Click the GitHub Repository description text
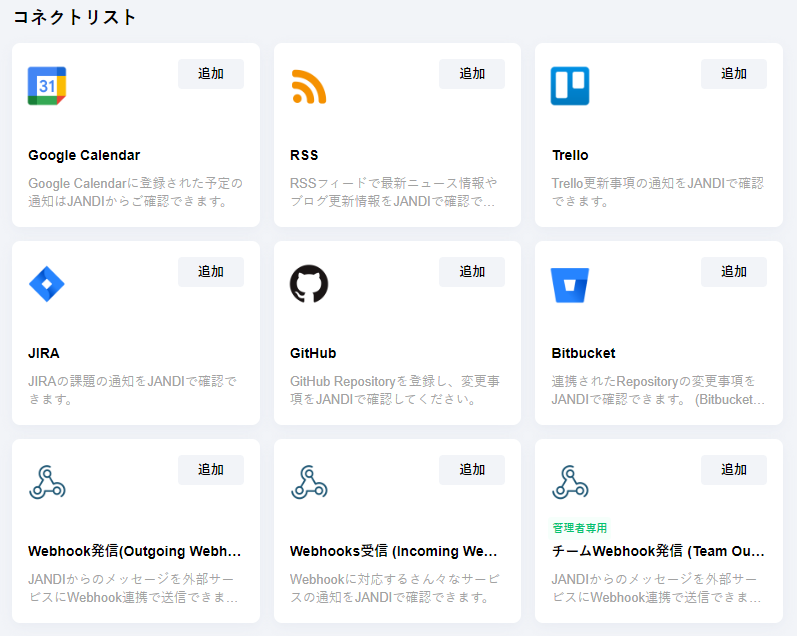797x636 pixels. (395, 390)
